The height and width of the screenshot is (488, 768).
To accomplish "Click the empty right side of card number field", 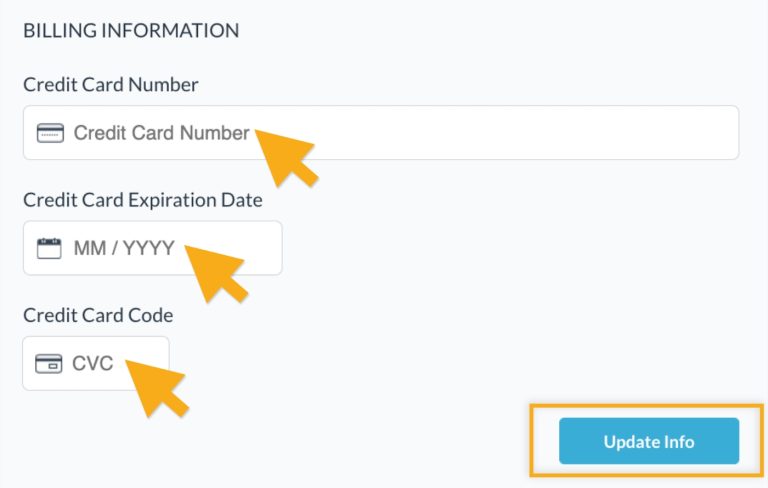I will tap(600, 133).
